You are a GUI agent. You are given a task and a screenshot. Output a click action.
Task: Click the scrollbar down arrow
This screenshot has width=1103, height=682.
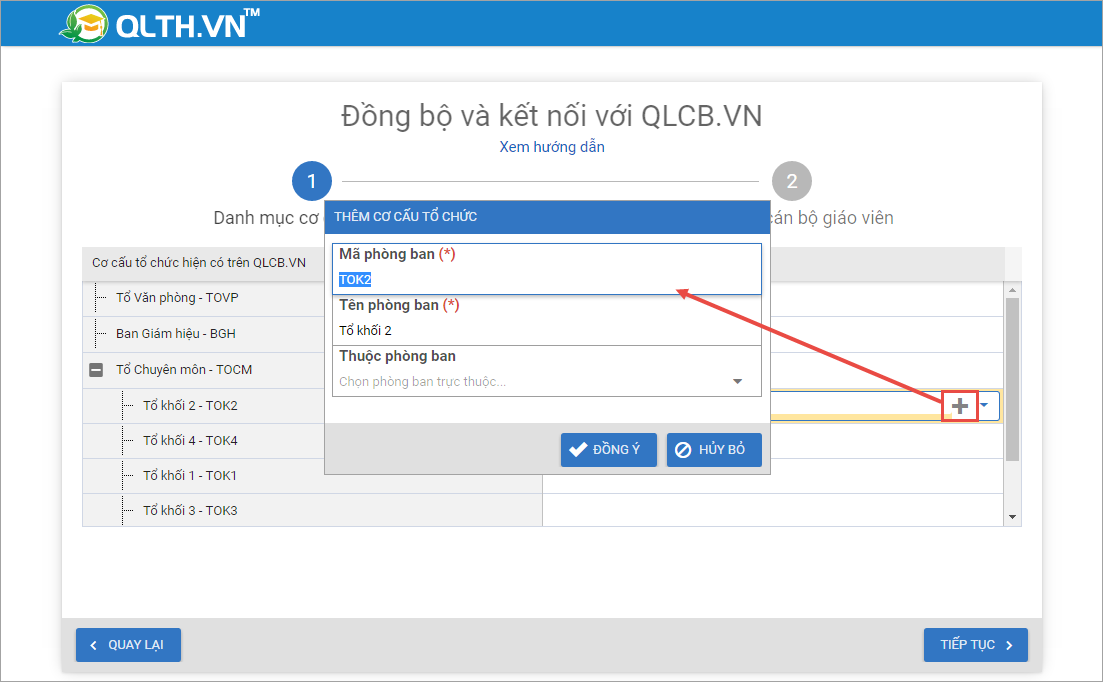(1012, 517)
